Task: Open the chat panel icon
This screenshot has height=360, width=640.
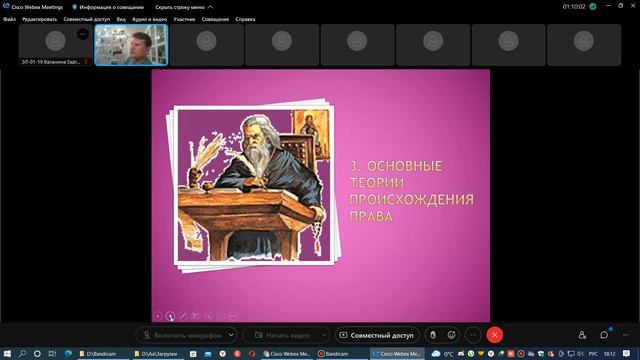Action: click(x=604, y=335)
